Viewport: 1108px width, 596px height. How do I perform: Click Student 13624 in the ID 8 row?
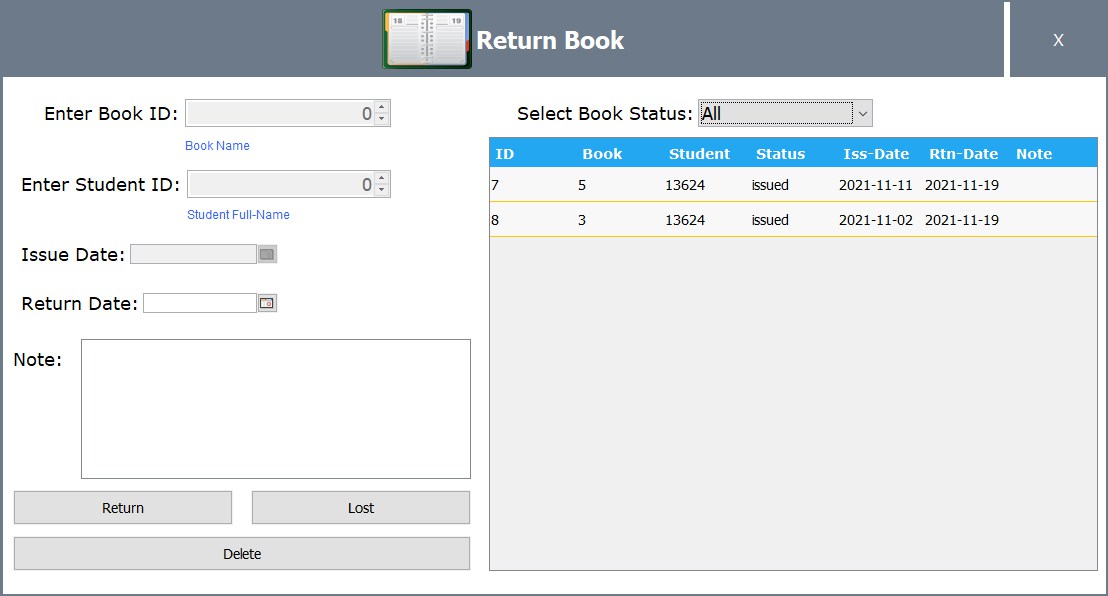coord(685,220)
